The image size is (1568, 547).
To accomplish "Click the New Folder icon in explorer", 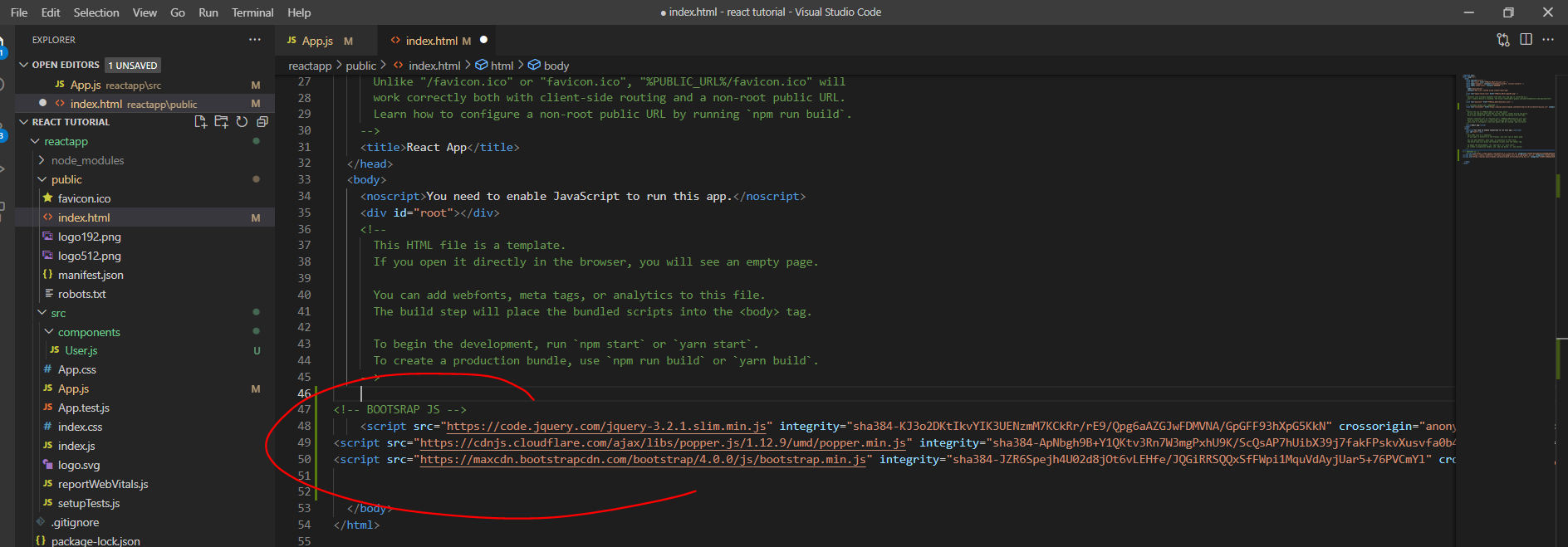I will click(x=221, y=122).
